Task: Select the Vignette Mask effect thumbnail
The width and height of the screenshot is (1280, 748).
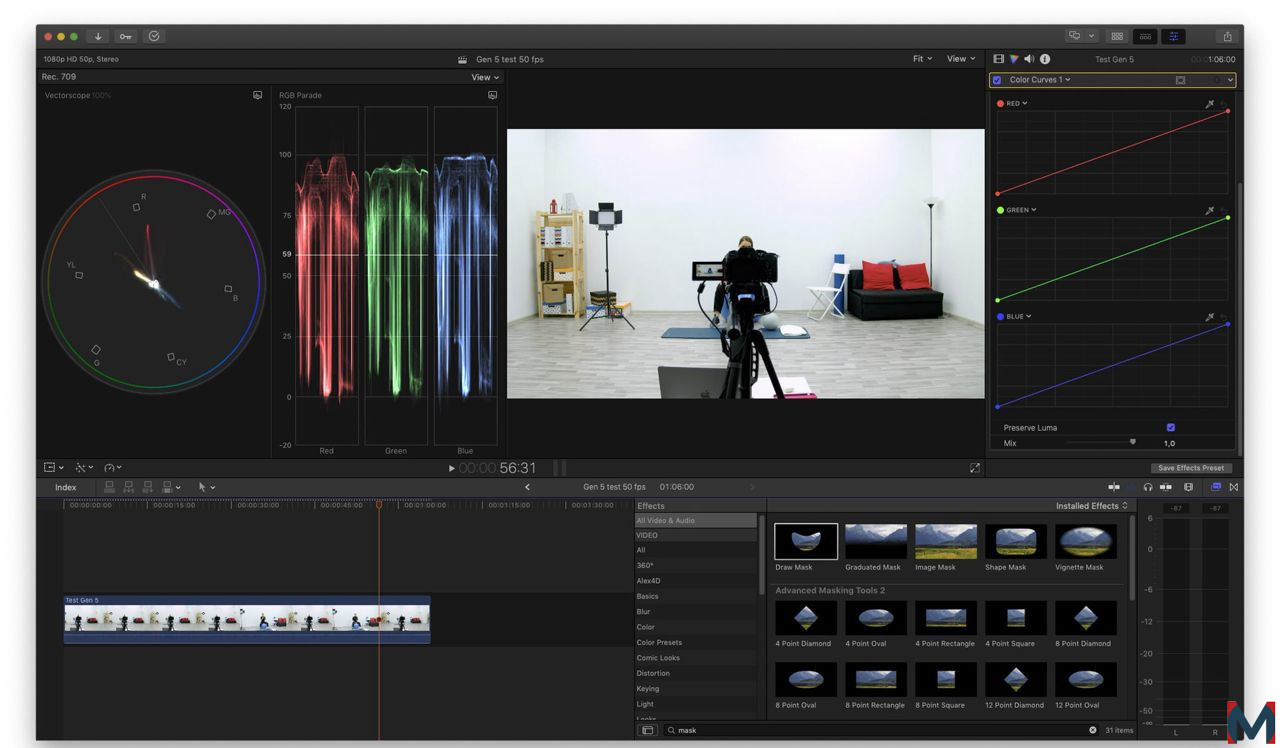Action: (1086, 541)
